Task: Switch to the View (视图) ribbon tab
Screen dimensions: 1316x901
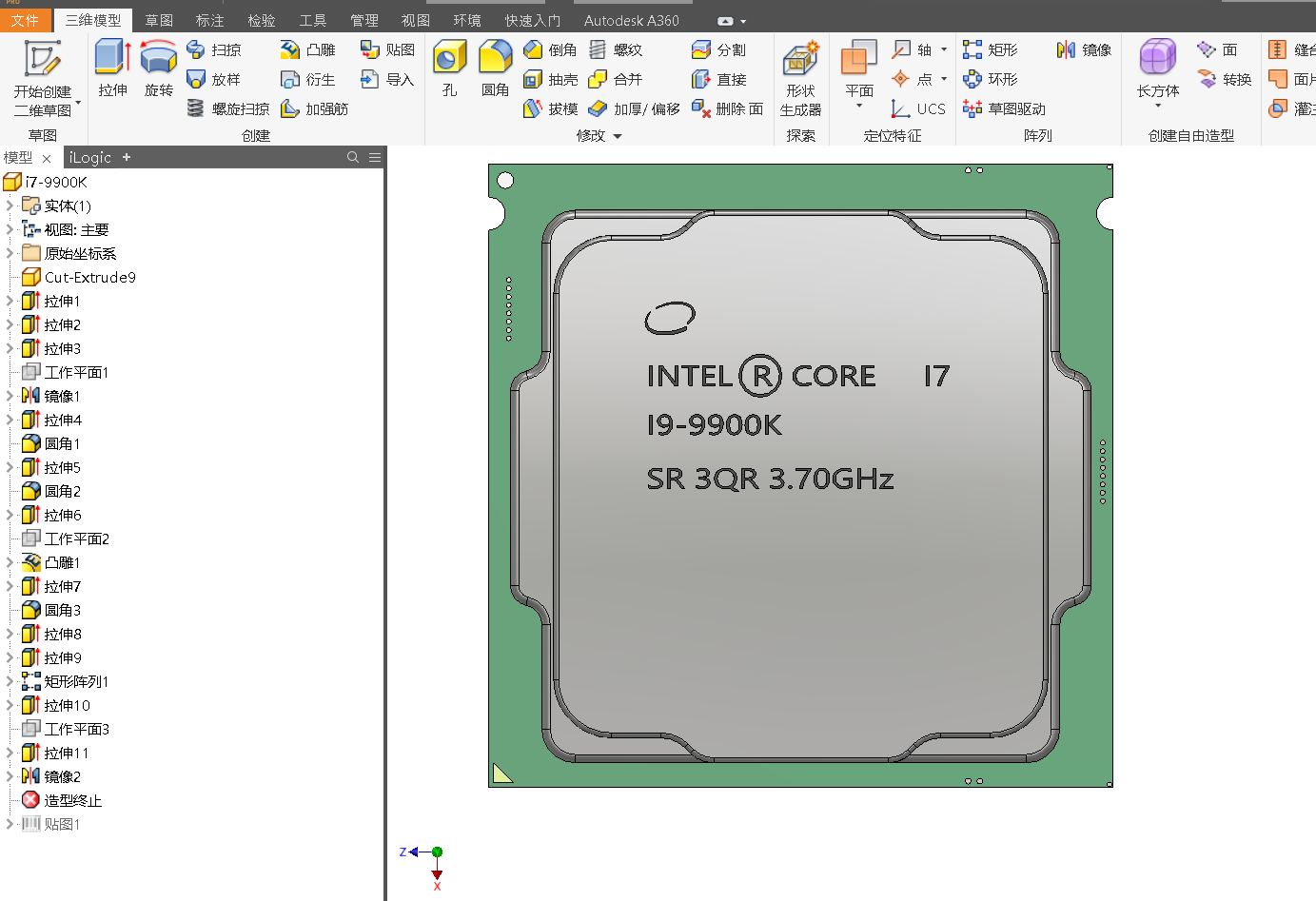Action: tap(415, 20)
